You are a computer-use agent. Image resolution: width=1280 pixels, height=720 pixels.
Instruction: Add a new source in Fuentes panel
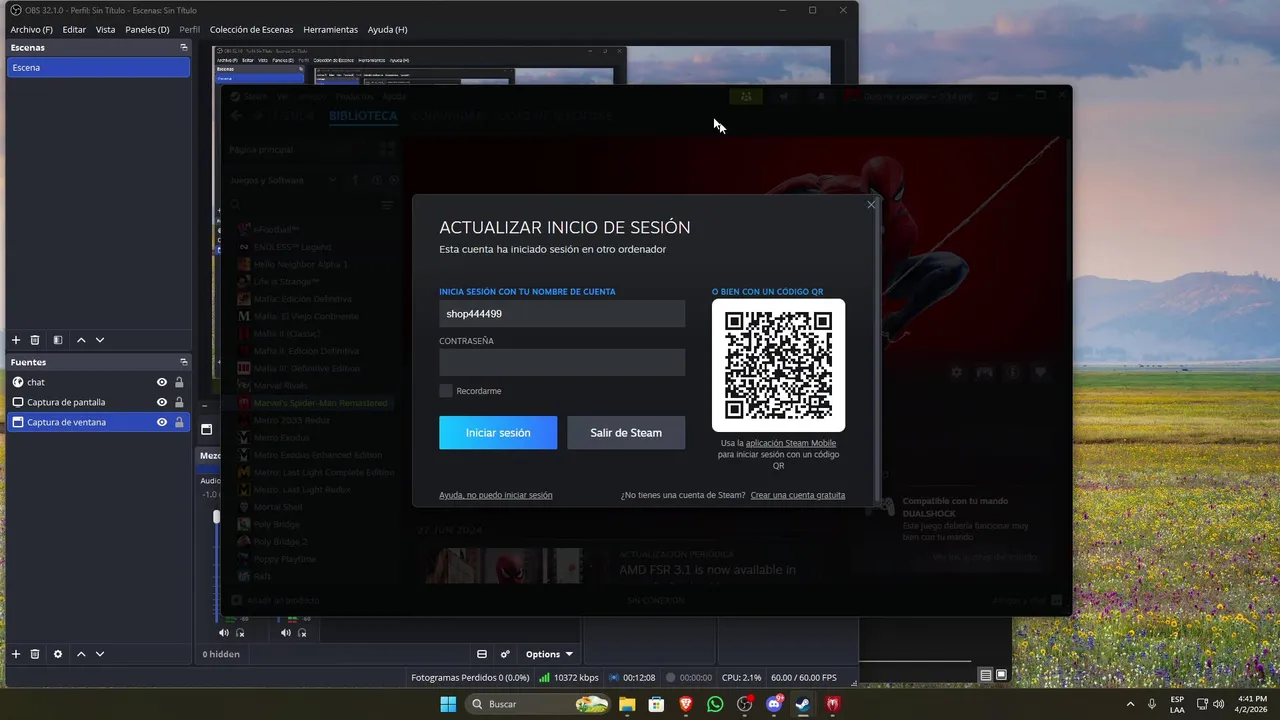[x=16, y=654]
